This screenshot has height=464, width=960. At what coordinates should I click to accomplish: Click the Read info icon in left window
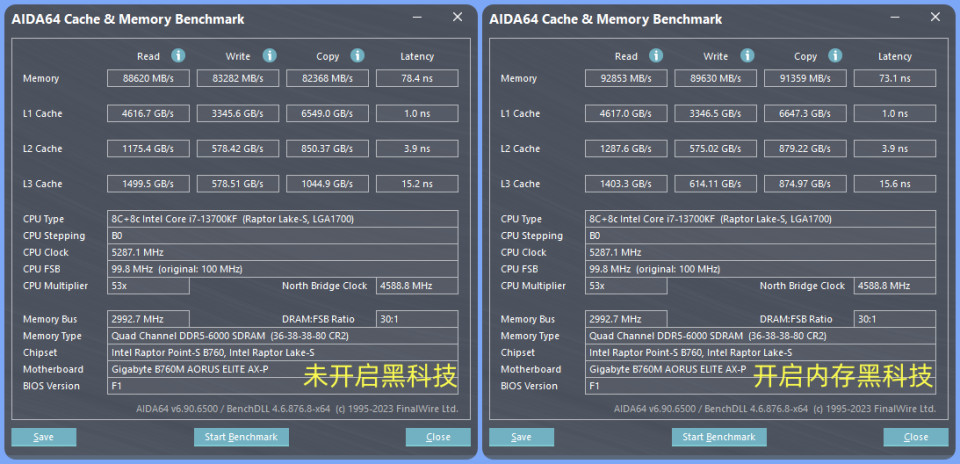tap(178, 56)
